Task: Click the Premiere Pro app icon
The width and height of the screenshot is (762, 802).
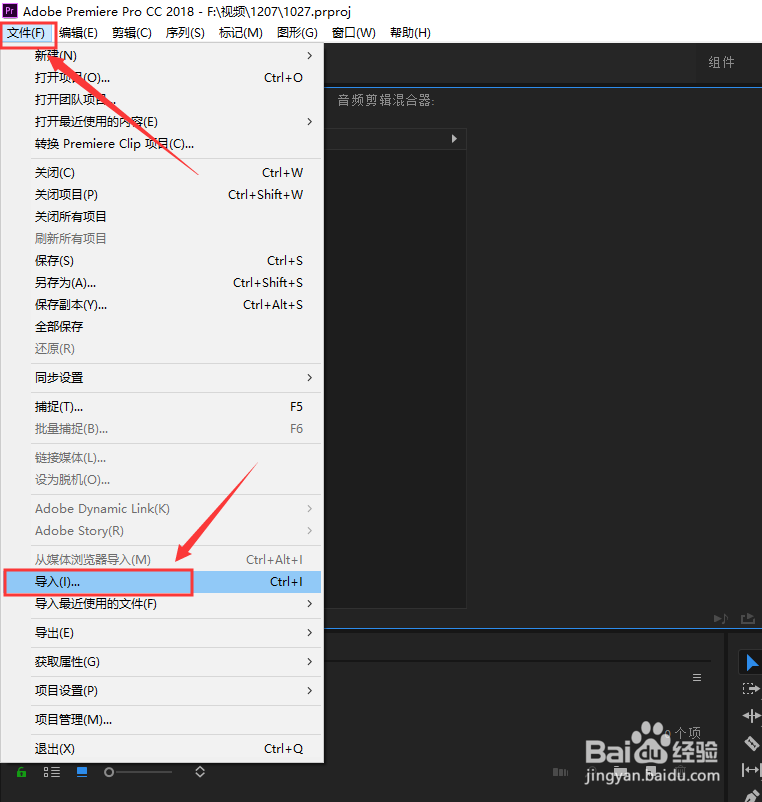Action: 10,10
